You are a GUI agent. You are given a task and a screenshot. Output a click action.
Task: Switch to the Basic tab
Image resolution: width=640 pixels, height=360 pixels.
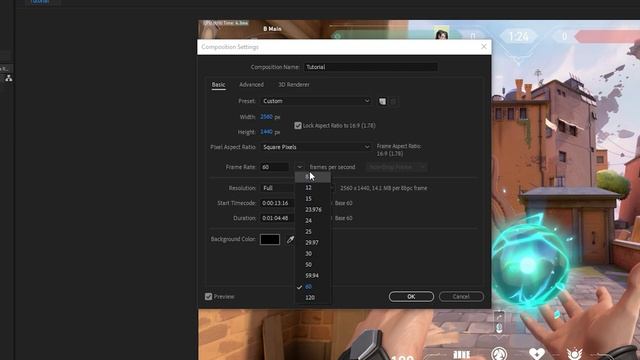coord(218,84)
